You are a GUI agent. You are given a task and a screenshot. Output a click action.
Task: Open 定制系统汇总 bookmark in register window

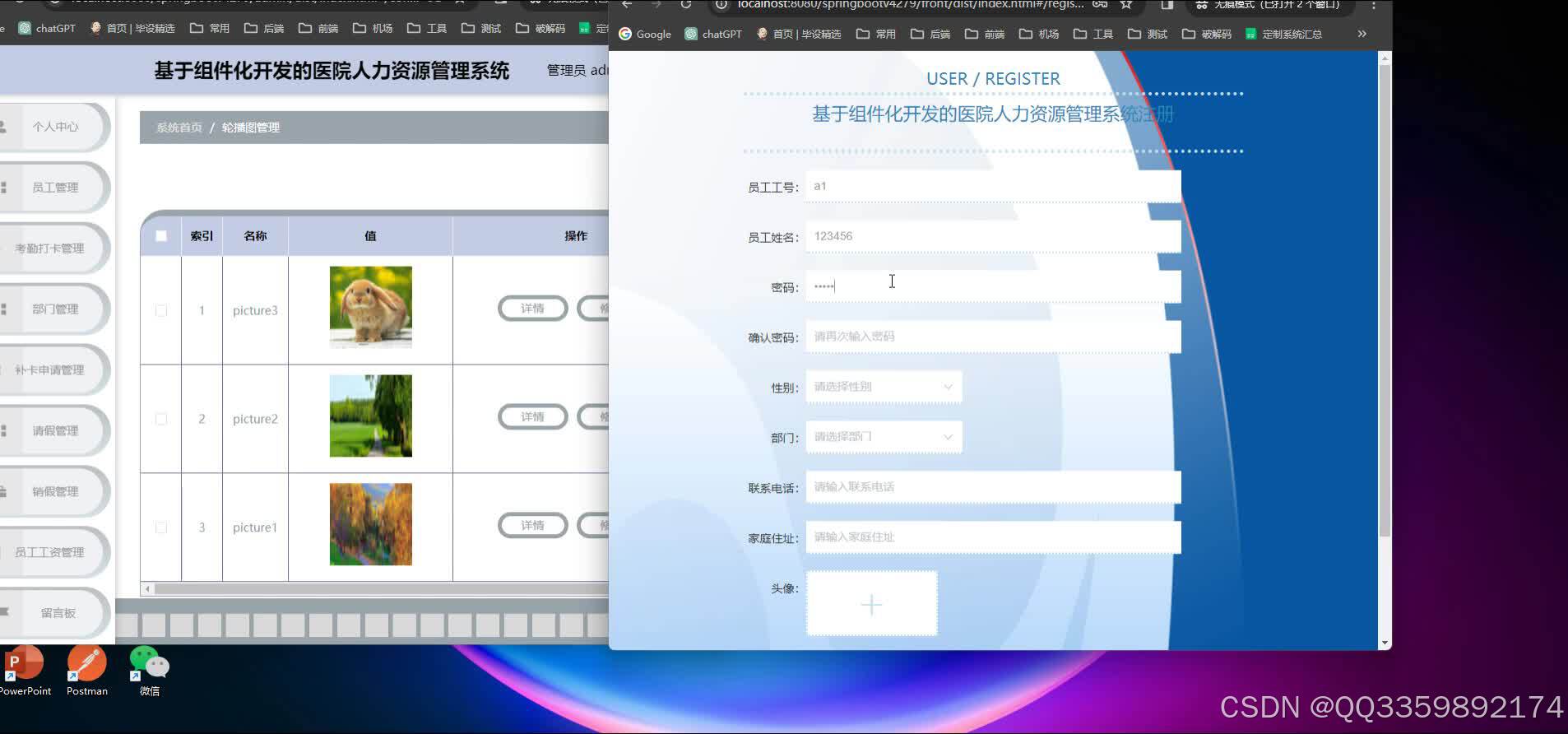click(1283, 34)
